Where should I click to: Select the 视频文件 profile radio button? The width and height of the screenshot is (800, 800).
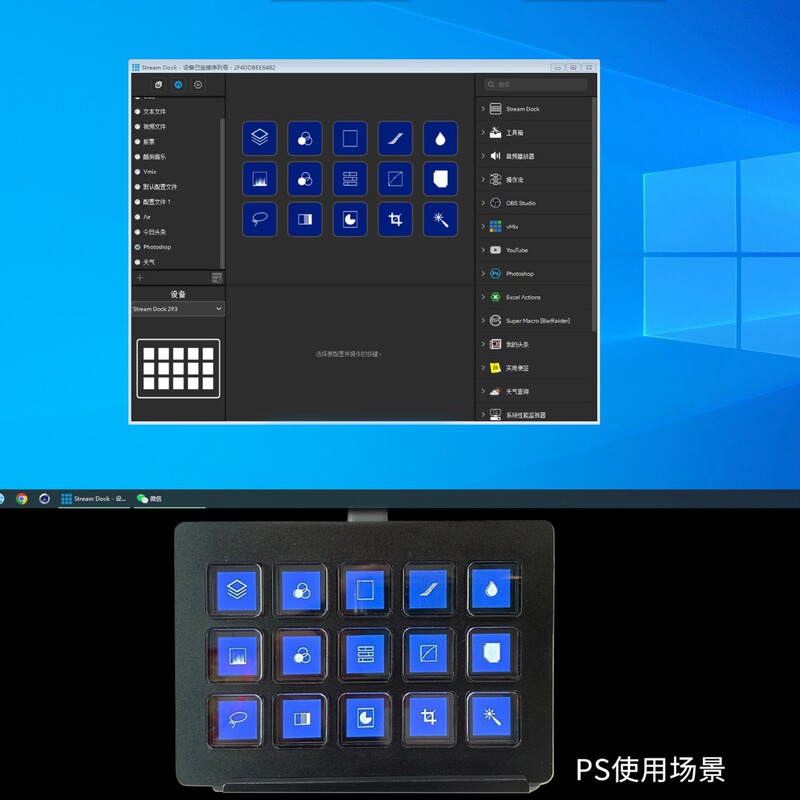(137, 127)
